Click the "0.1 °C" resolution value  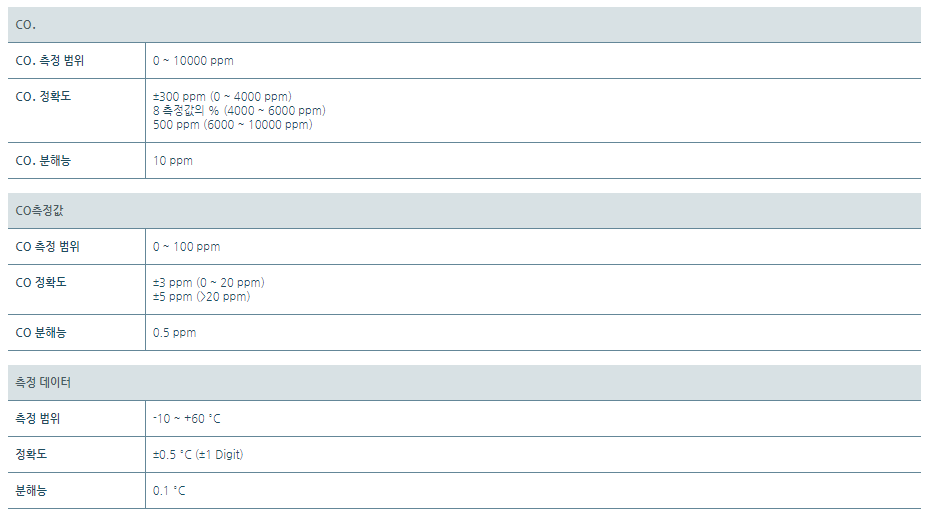[x=169, y=491]
